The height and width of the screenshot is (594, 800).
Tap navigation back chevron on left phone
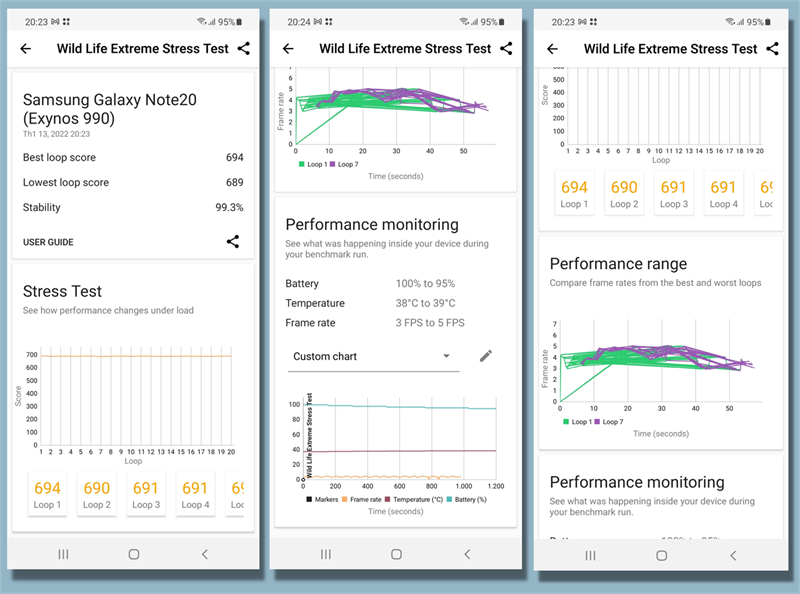(205, 554)
